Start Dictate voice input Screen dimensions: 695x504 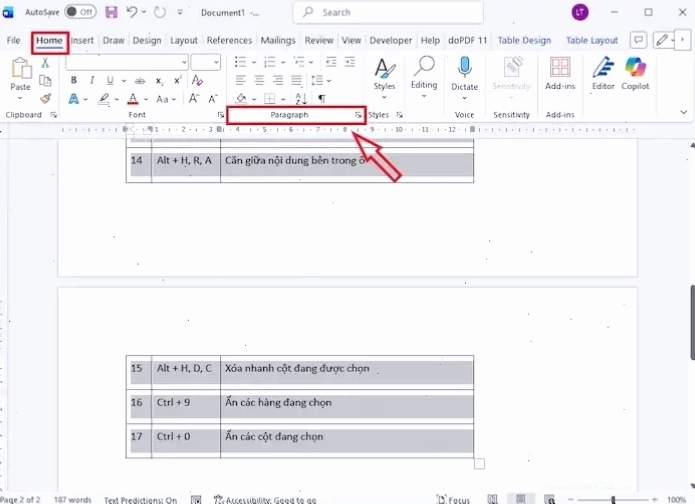[464, 67]
